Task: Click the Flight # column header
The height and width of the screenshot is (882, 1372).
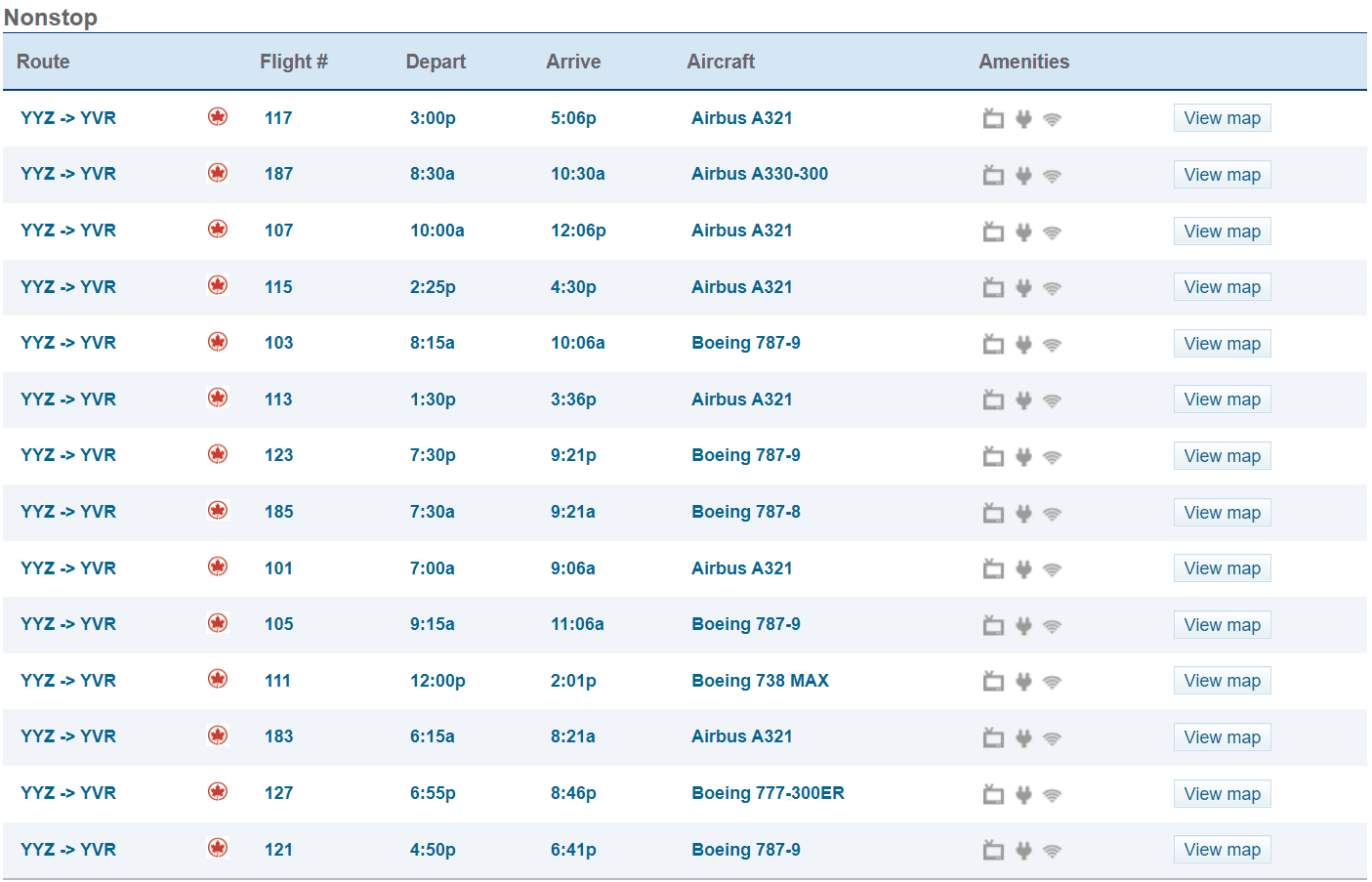Action: [x=293, y=62]
